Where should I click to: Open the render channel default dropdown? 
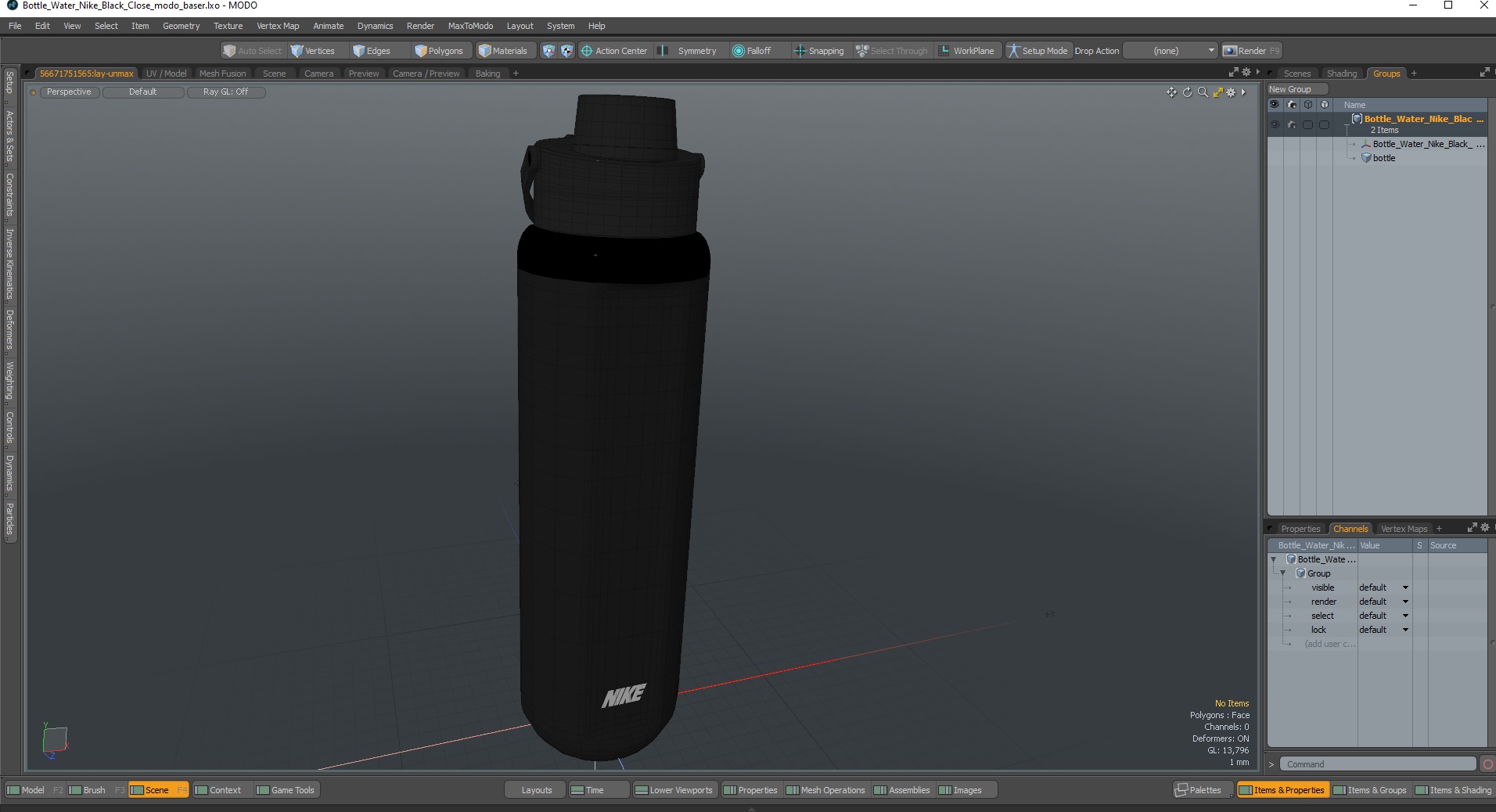[x=1383, y=602]
